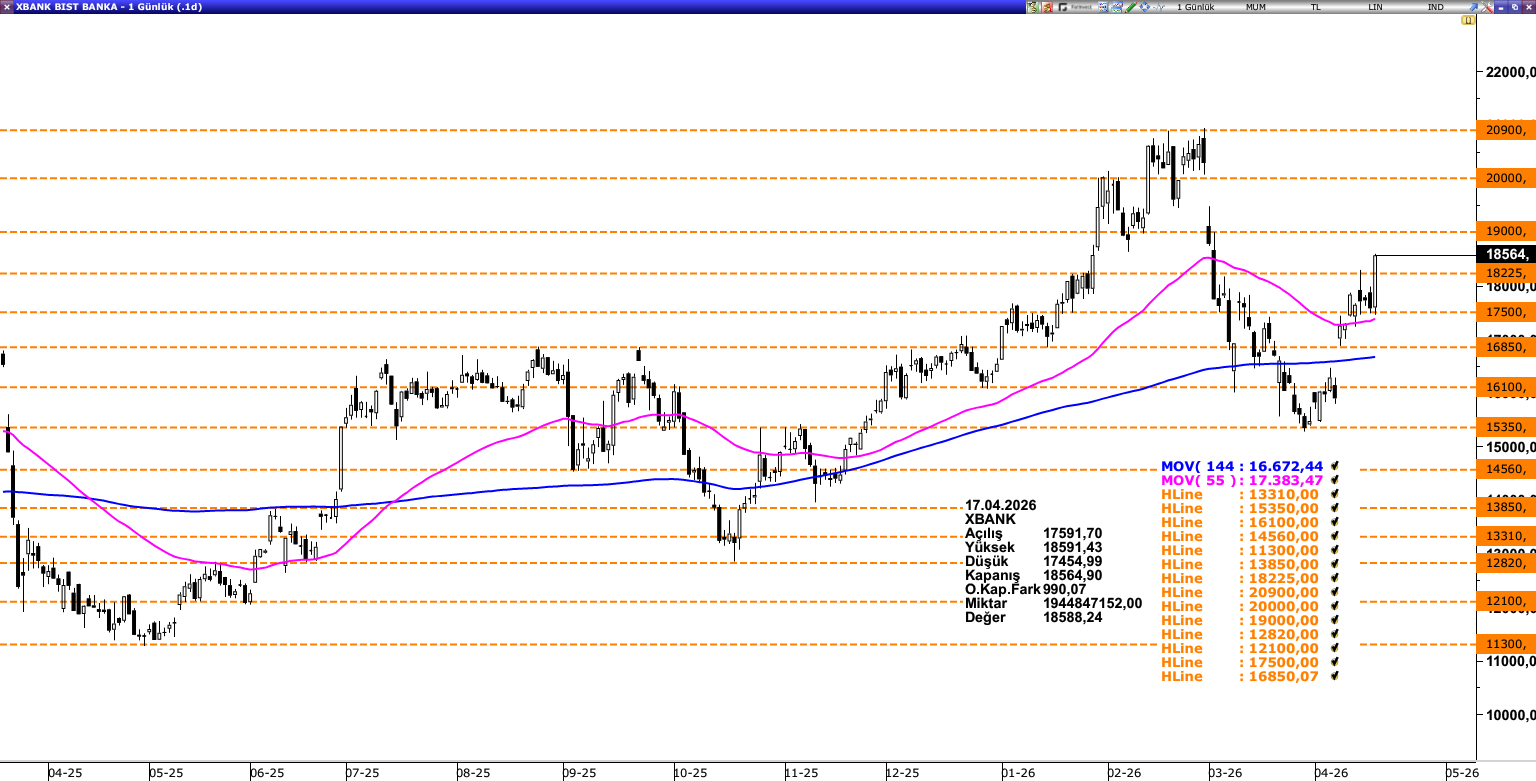The width and height of the screenshot is (1536, 781).
Task: Click the small yellow badge below toolbar
Action: 1467,20
